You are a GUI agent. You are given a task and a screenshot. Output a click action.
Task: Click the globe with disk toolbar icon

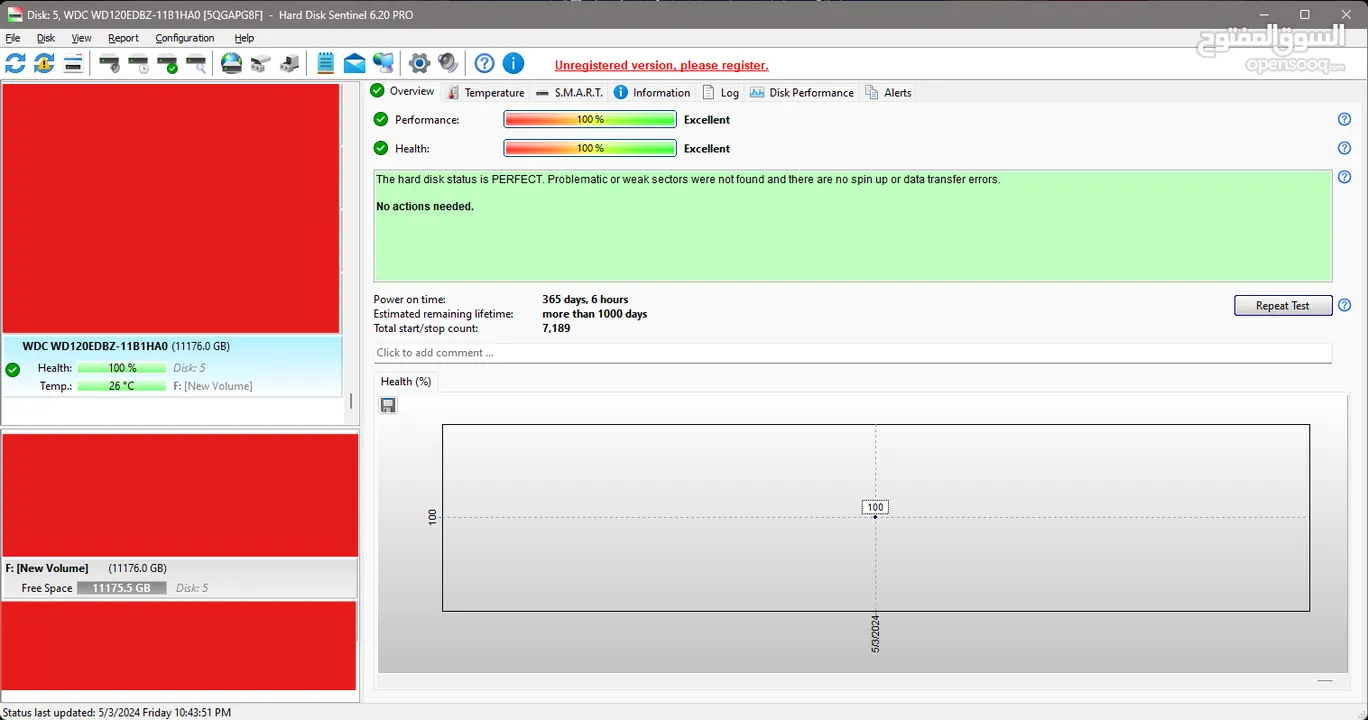point(231,64)
